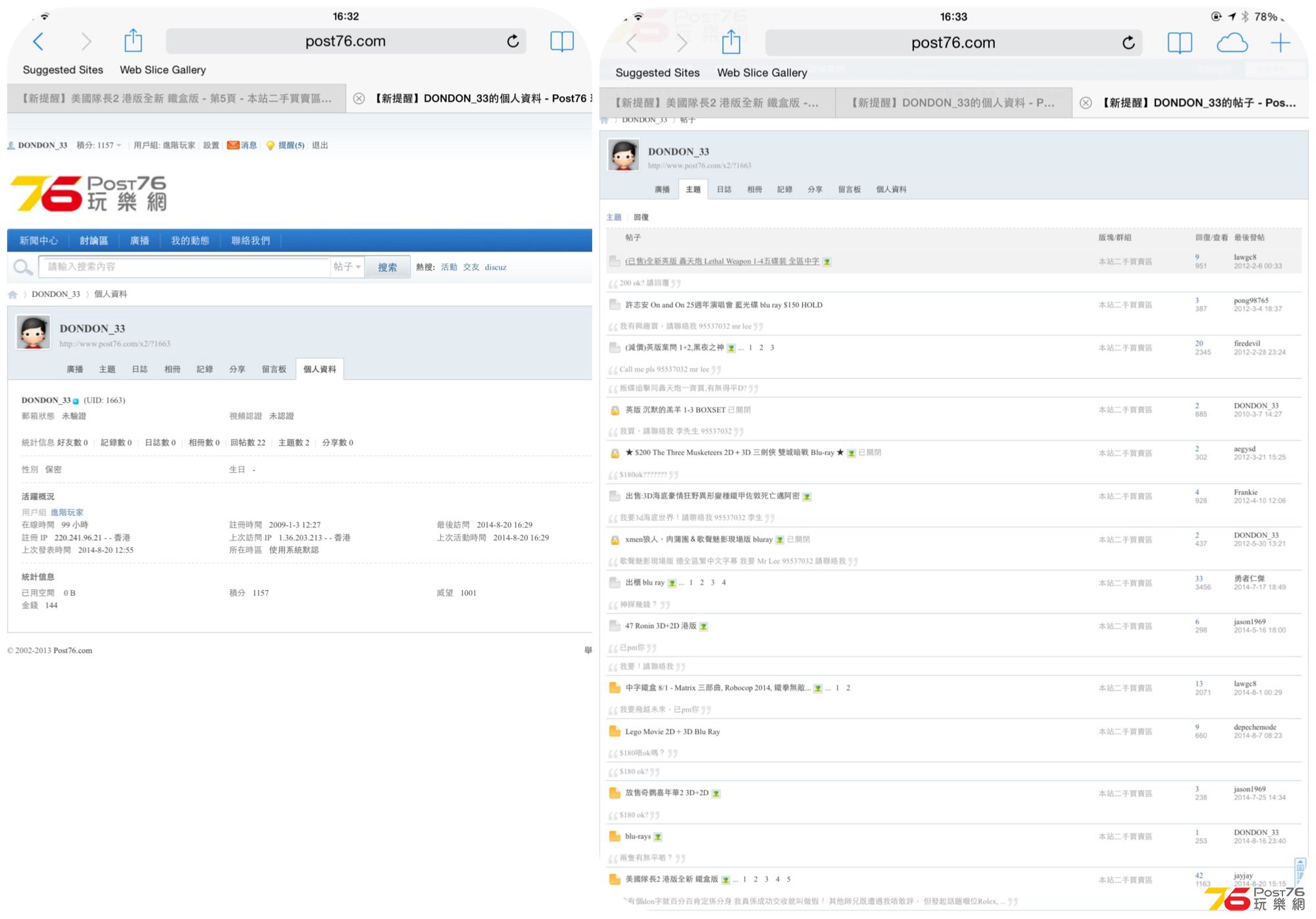
Task: Reload the page in right Safari window
Action: point(1129,43)
